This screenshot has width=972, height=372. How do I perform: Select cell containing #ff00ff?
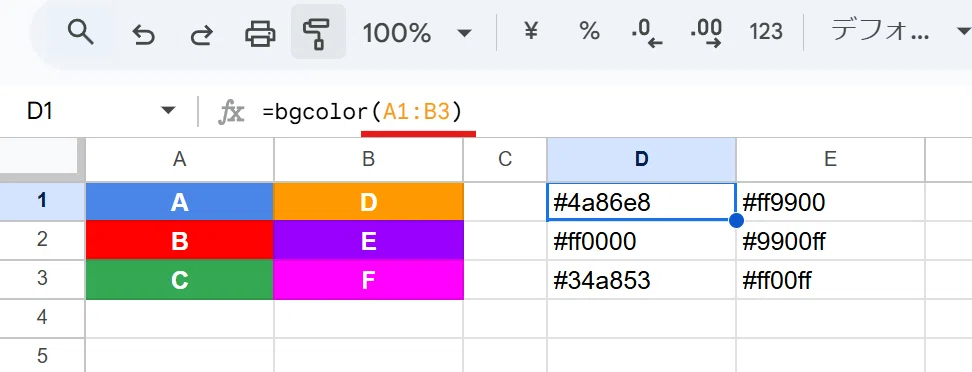pyautogui.click(x=830, y=280)
